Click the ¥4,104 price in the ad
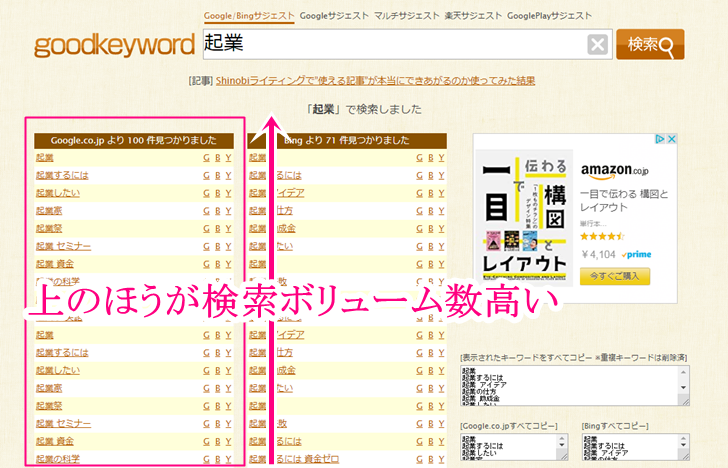The width and height of the screenshot is (728, 468). [598, 254]
